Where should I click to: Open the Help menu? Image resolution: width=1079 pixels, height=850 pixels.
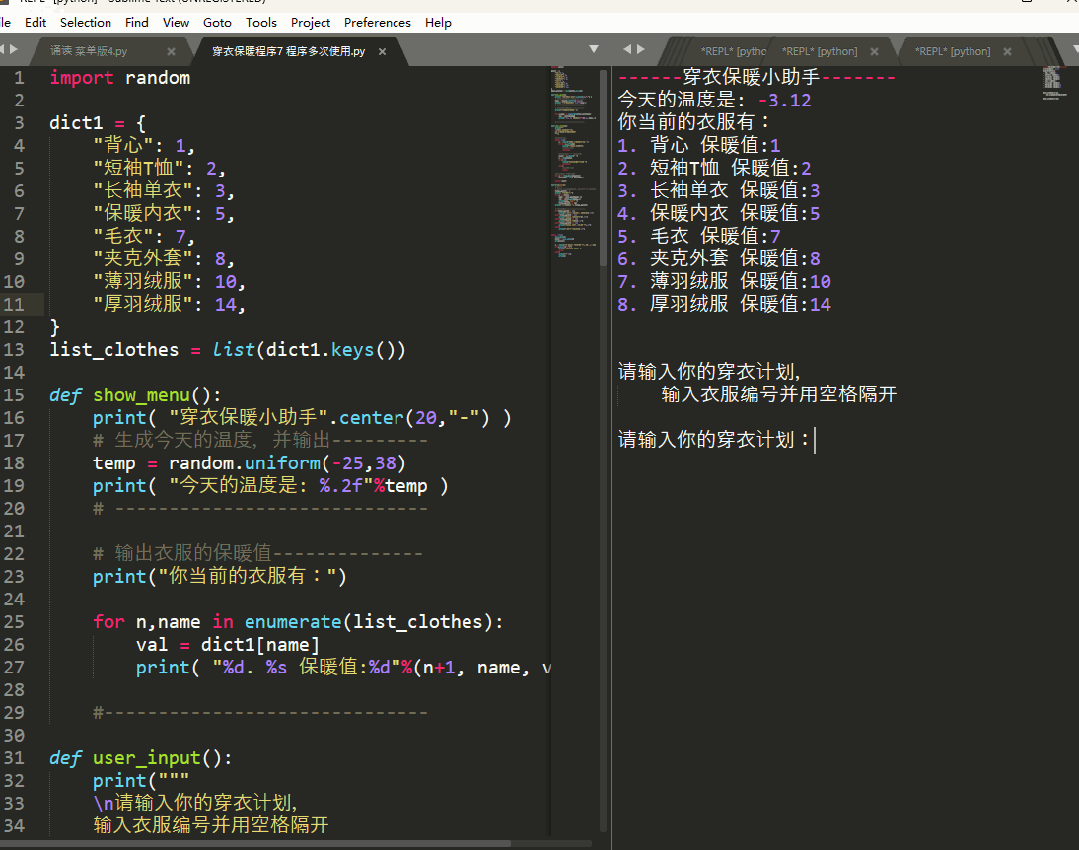click(438, 23)
